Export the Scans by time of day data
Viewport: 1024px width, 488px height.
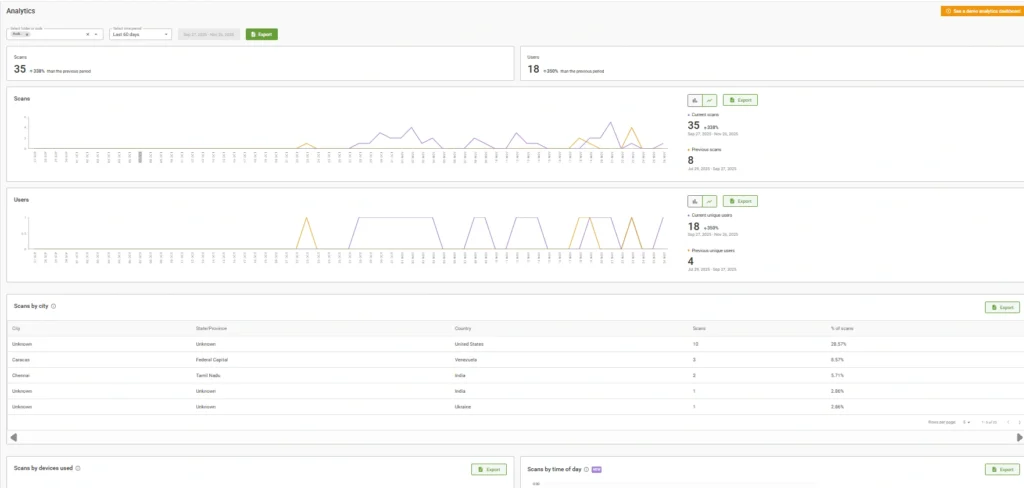1002,469
